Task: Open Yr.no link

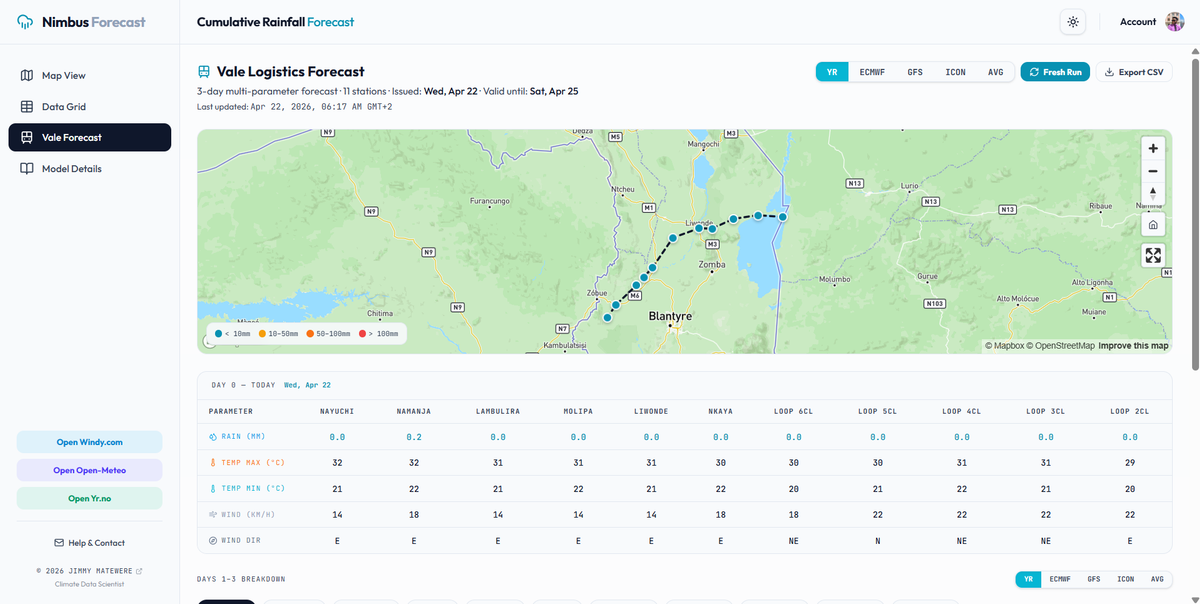Action: coord(89,498)
